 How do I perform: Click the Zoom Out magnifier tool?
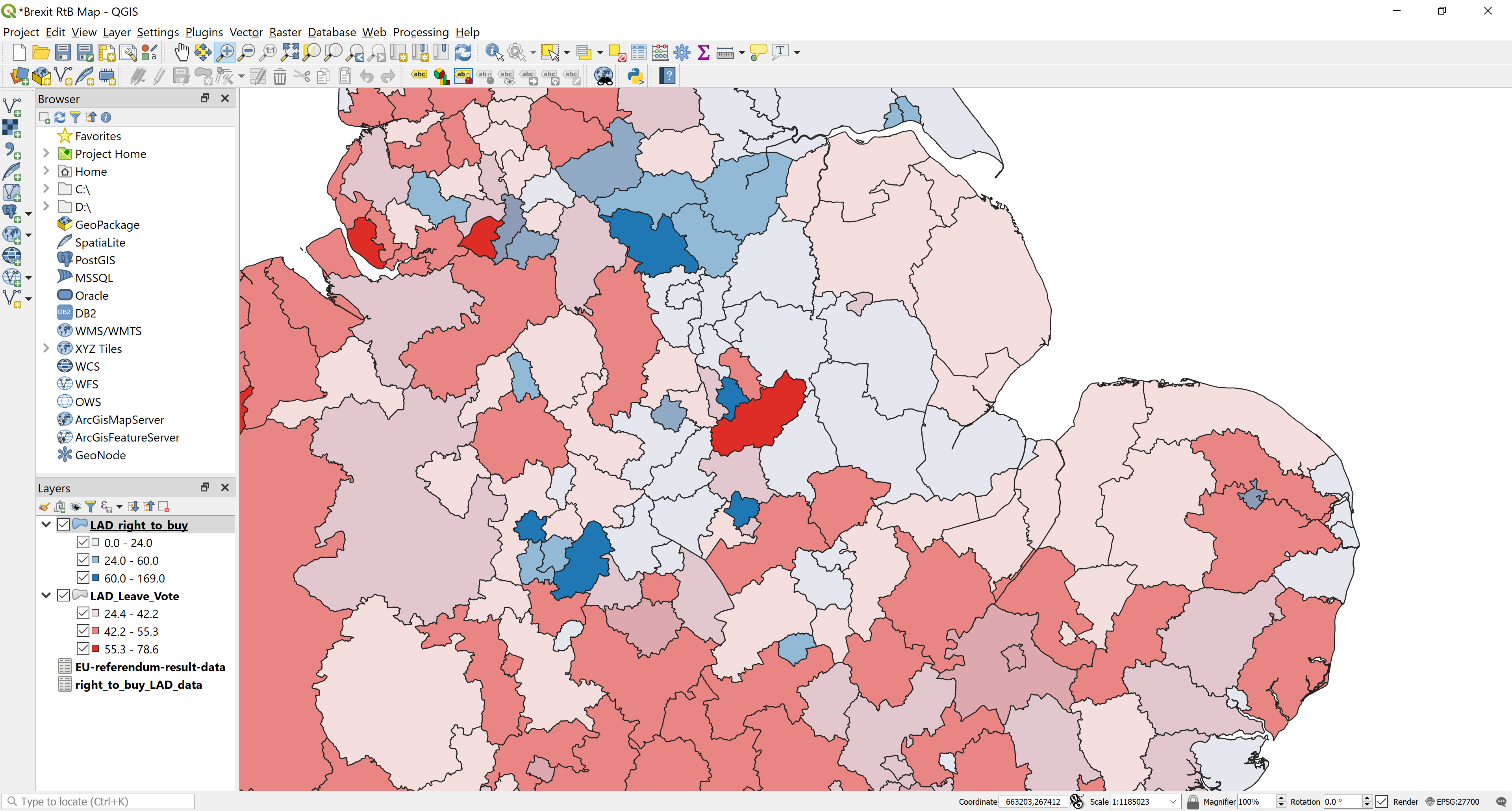(x=246, y=52)
